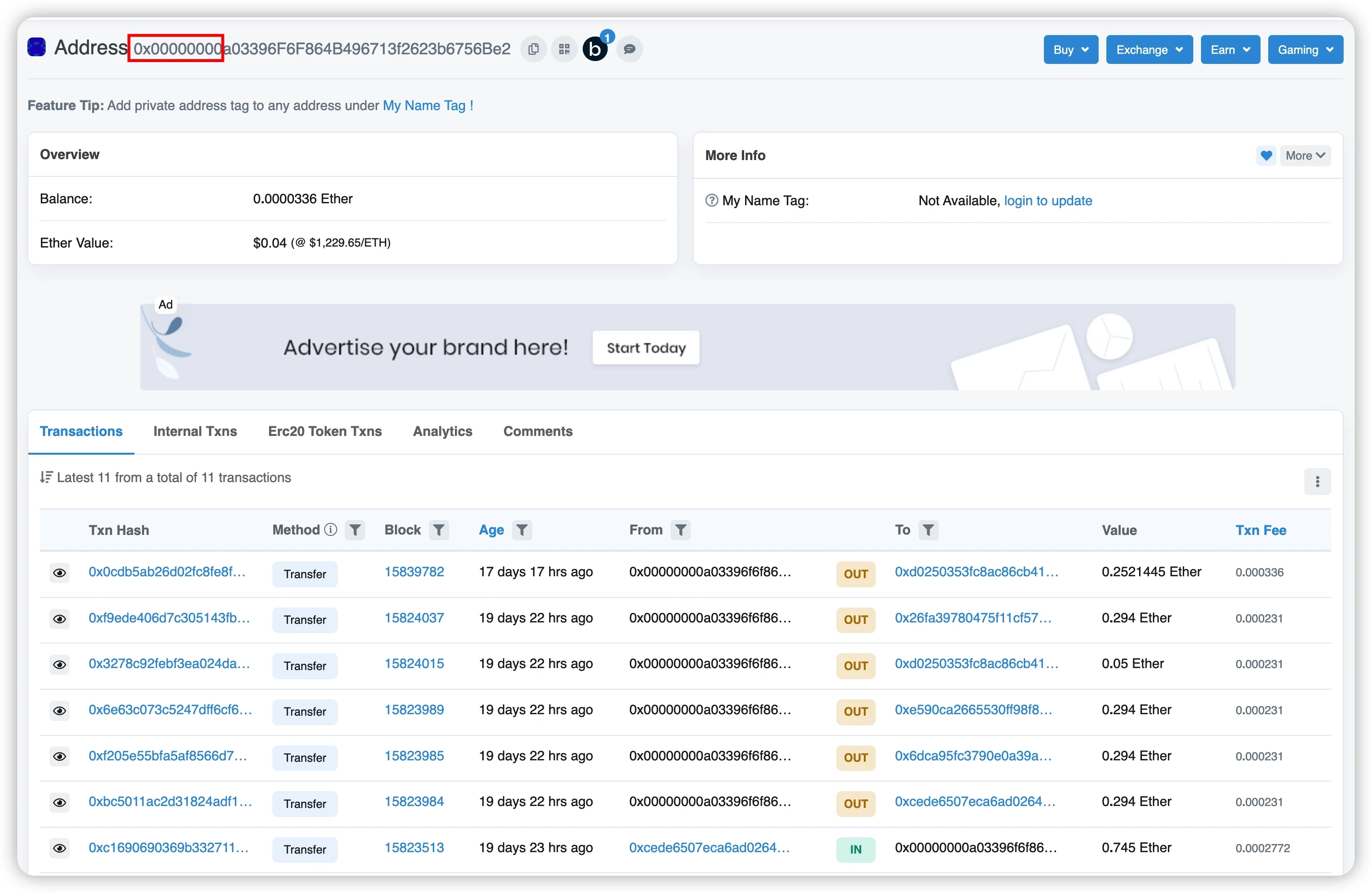Expand the Exchange dropdown menu
1372x893 pixels.
coord(1149,47)
